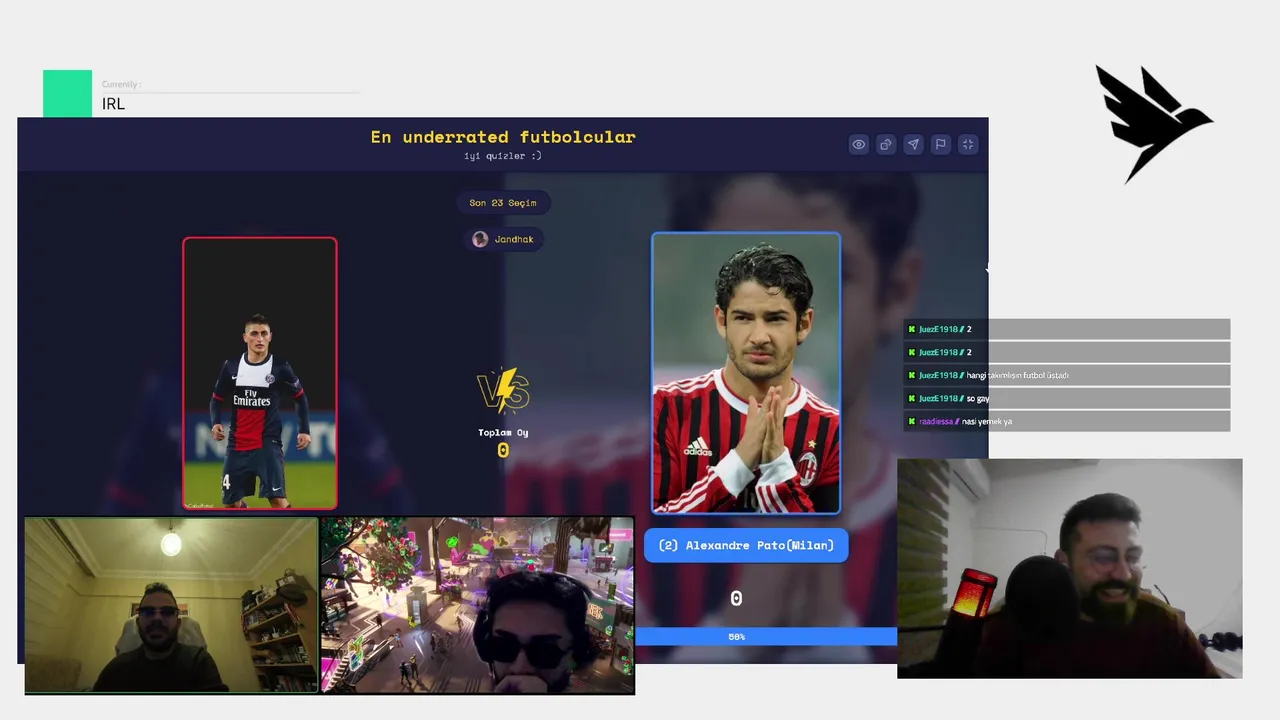Click the colorful game scene webcam feed
The width and height of the screenshot is (1280, 720).
pos(477,605)
